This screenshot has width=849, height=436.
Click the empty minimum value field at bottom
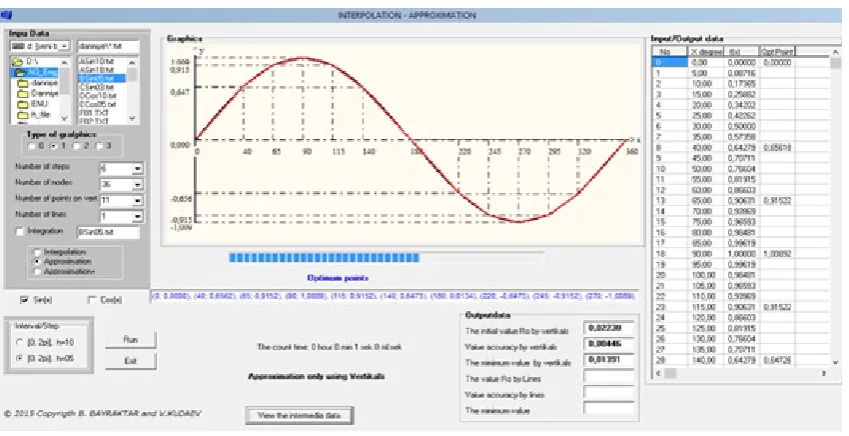[x=609, y=408]
